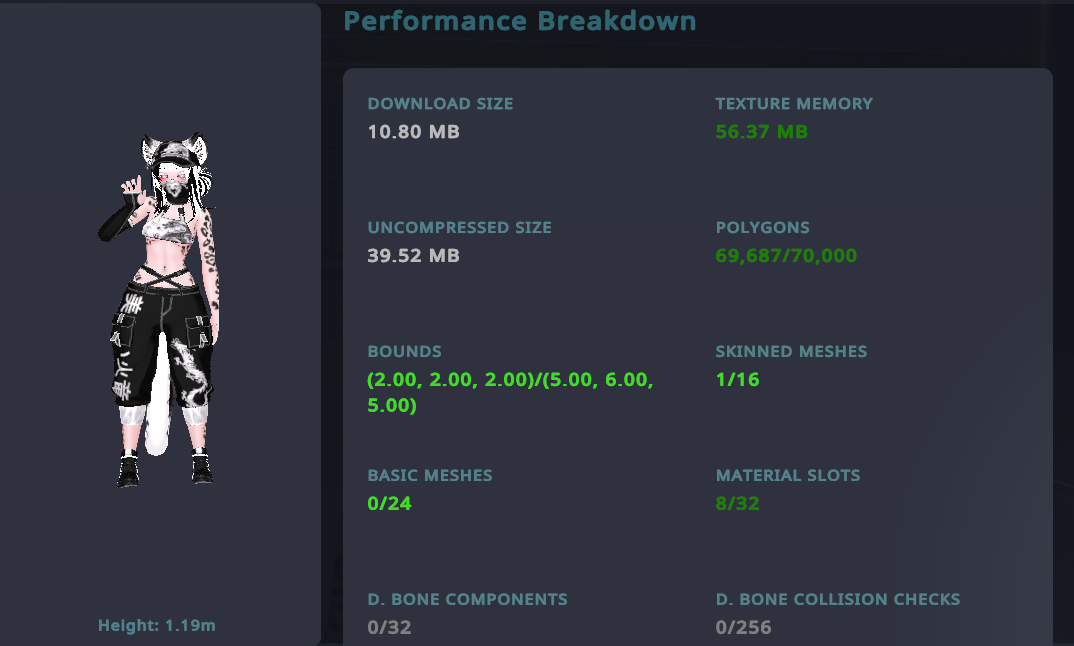This screenshot has width=1074, height=646.
Task: Click the 69,687/70,000 polygon count
Action: [x=786, y=256]
